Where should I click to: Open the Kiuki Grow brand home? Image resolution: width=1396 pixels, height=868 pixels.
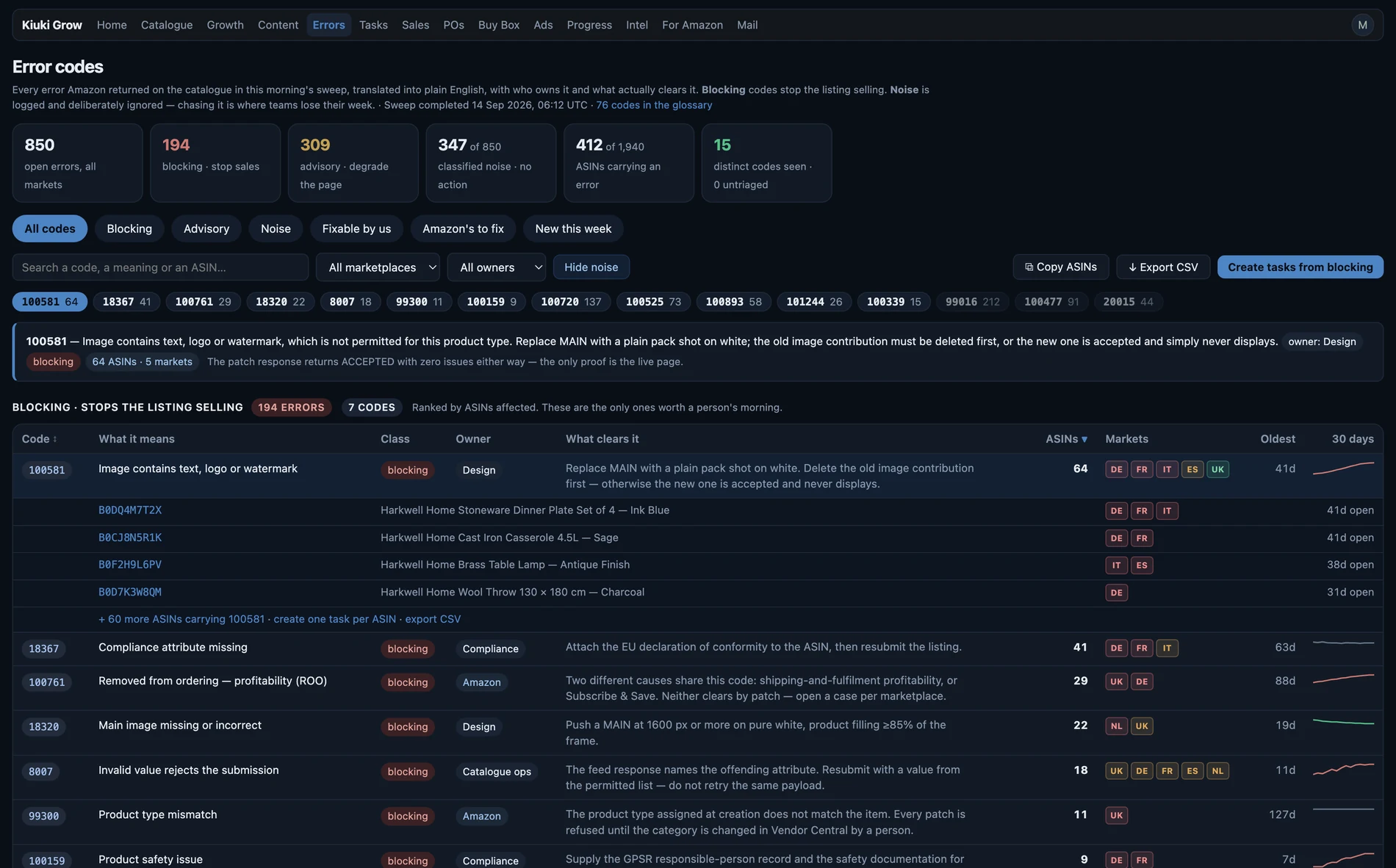click(52, 25)
